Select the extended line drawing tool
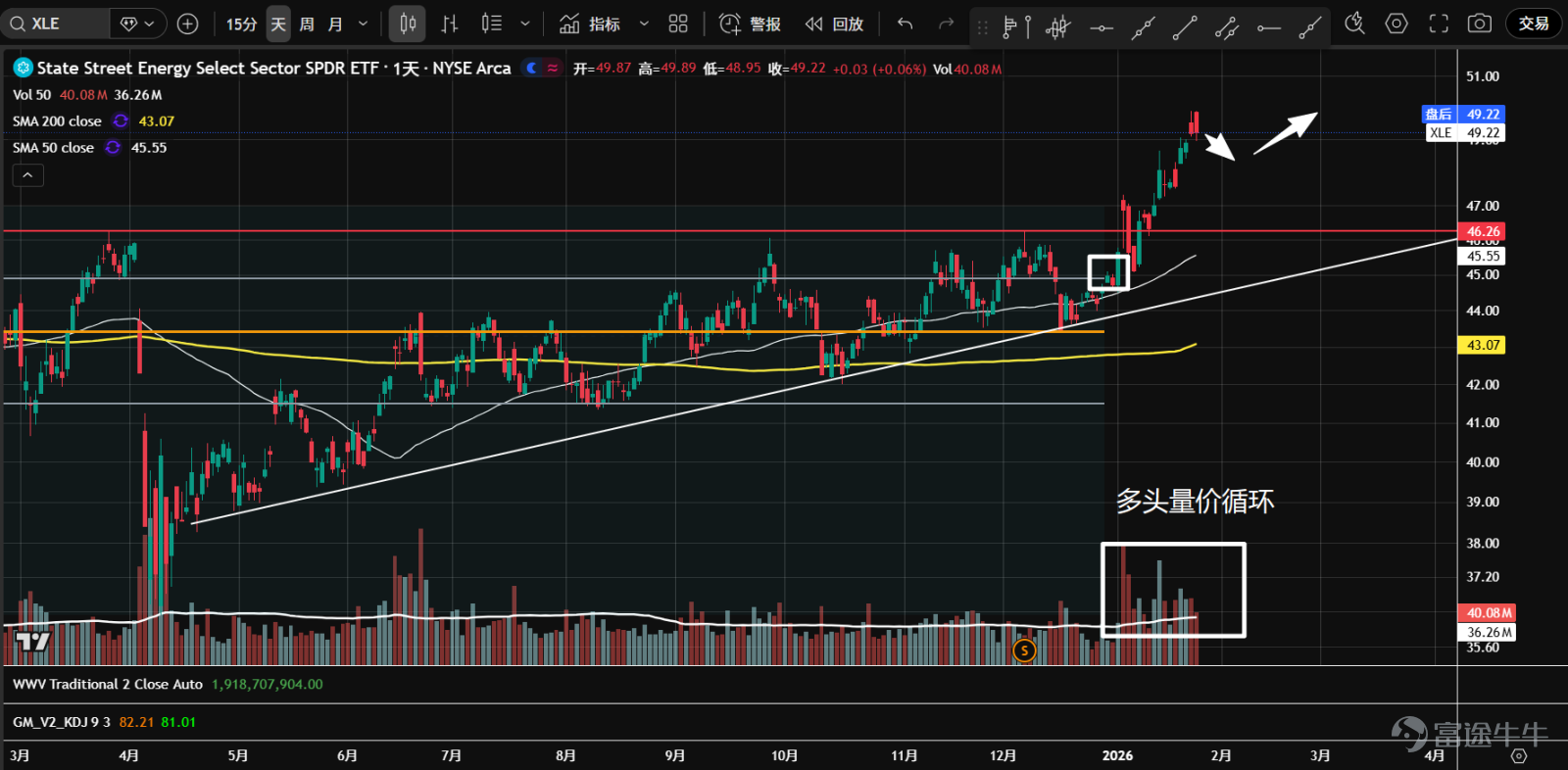Image resolution: width=1568 pixels, height=770 pixels. pos(1144,27)
